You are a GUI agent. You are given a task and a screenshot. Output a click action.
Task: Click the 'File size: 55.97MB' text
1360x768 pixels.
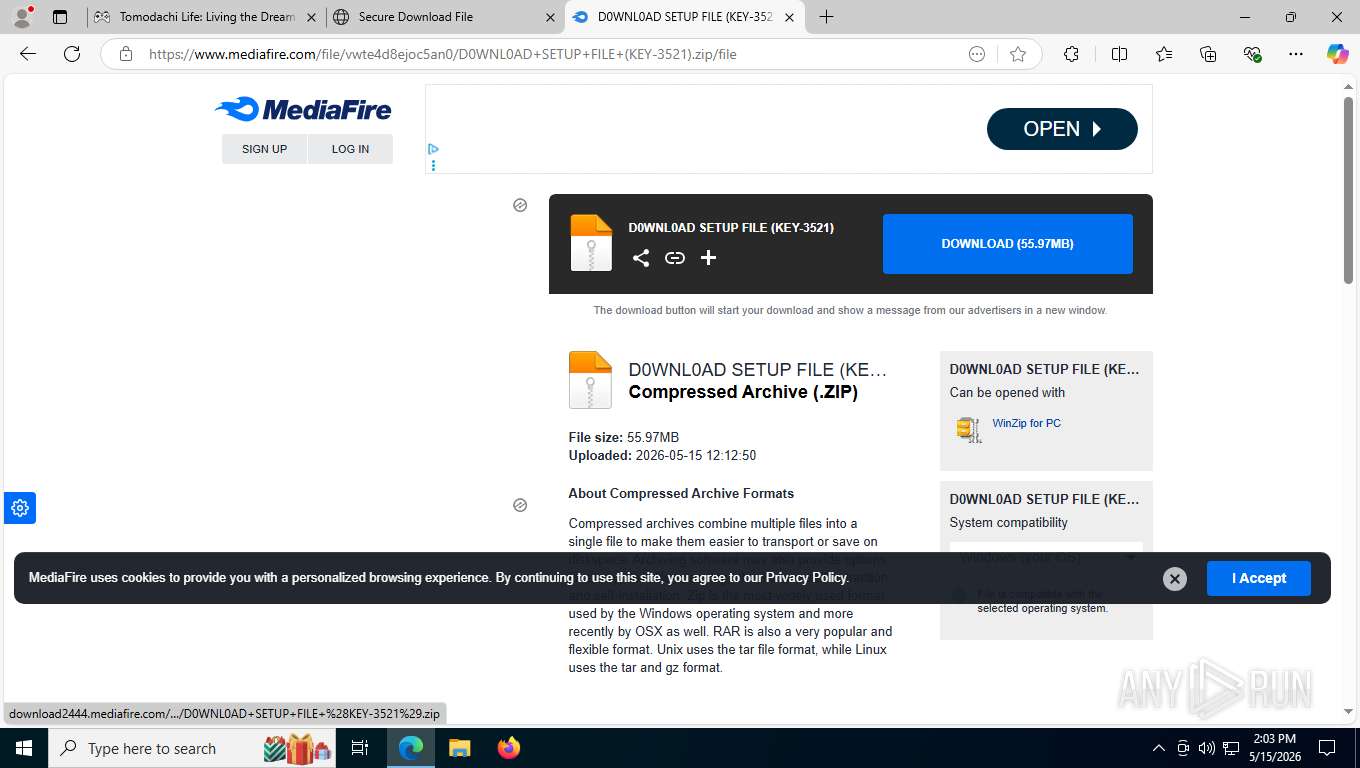click(x=624, y=437)
